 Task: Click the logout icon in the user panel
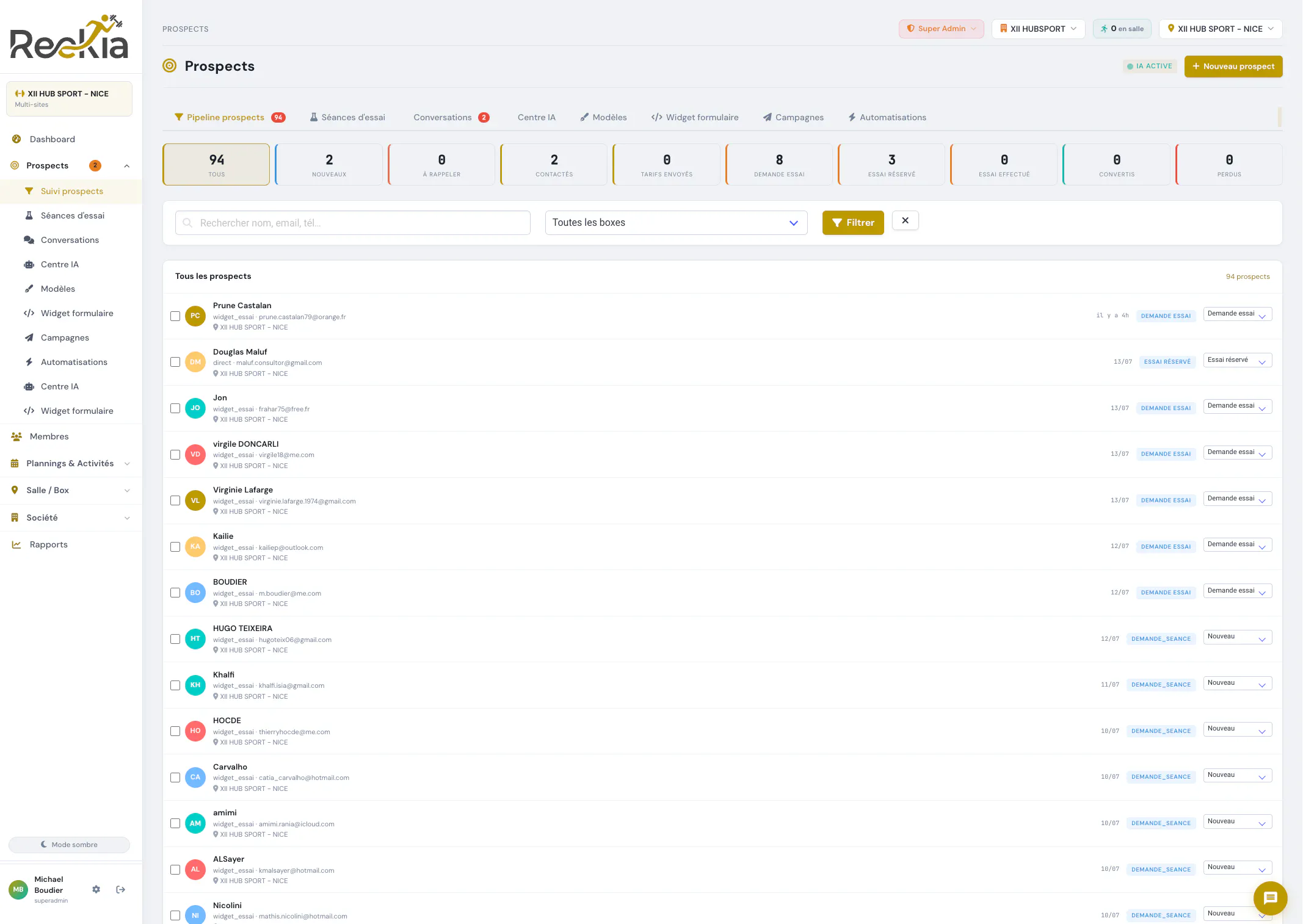coord(120,889)
